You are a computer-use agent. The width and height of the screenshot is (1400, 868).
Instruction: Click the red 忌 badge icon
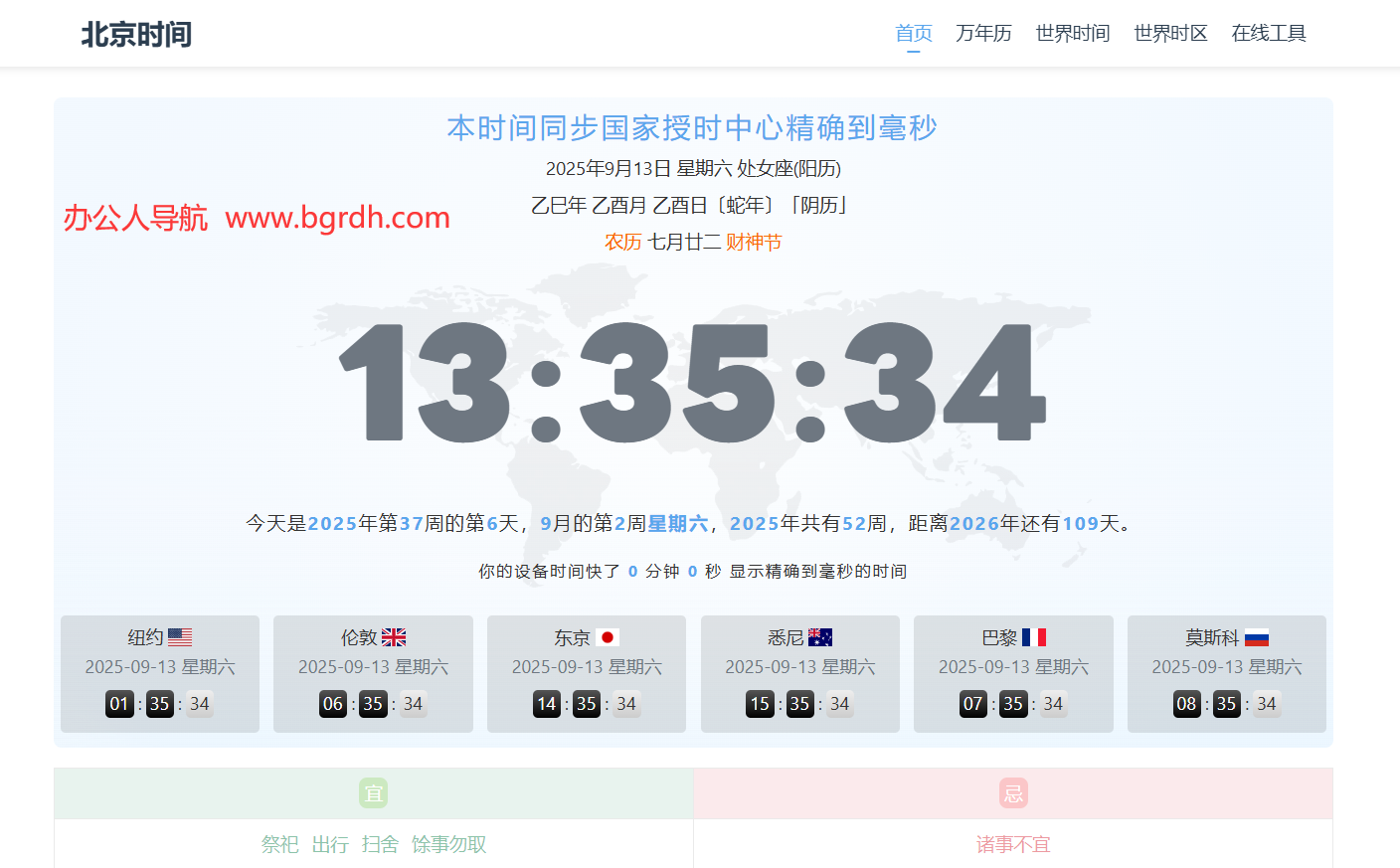1013,793
